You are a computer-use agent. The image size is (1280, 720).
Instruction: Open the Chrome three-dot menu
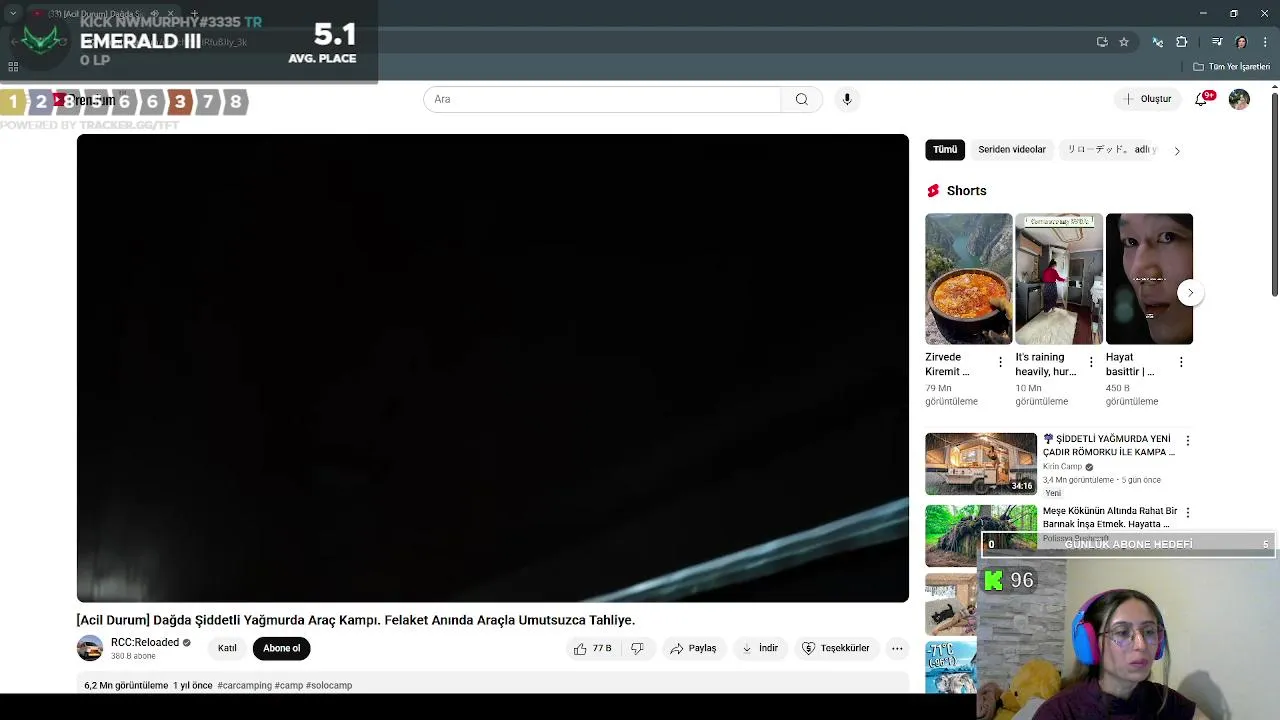1264,42
